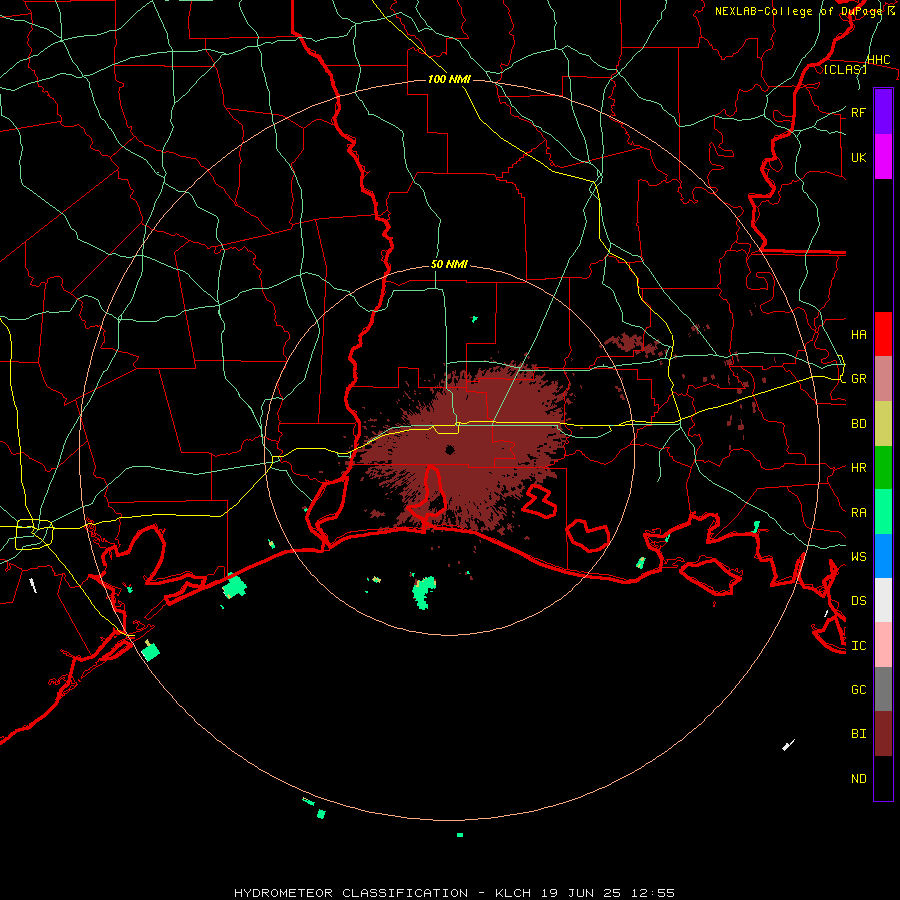This screenshot has height=900, width=900.
Task: Click the 50 NMI range ring label
Action: click(x=449, y=264)
